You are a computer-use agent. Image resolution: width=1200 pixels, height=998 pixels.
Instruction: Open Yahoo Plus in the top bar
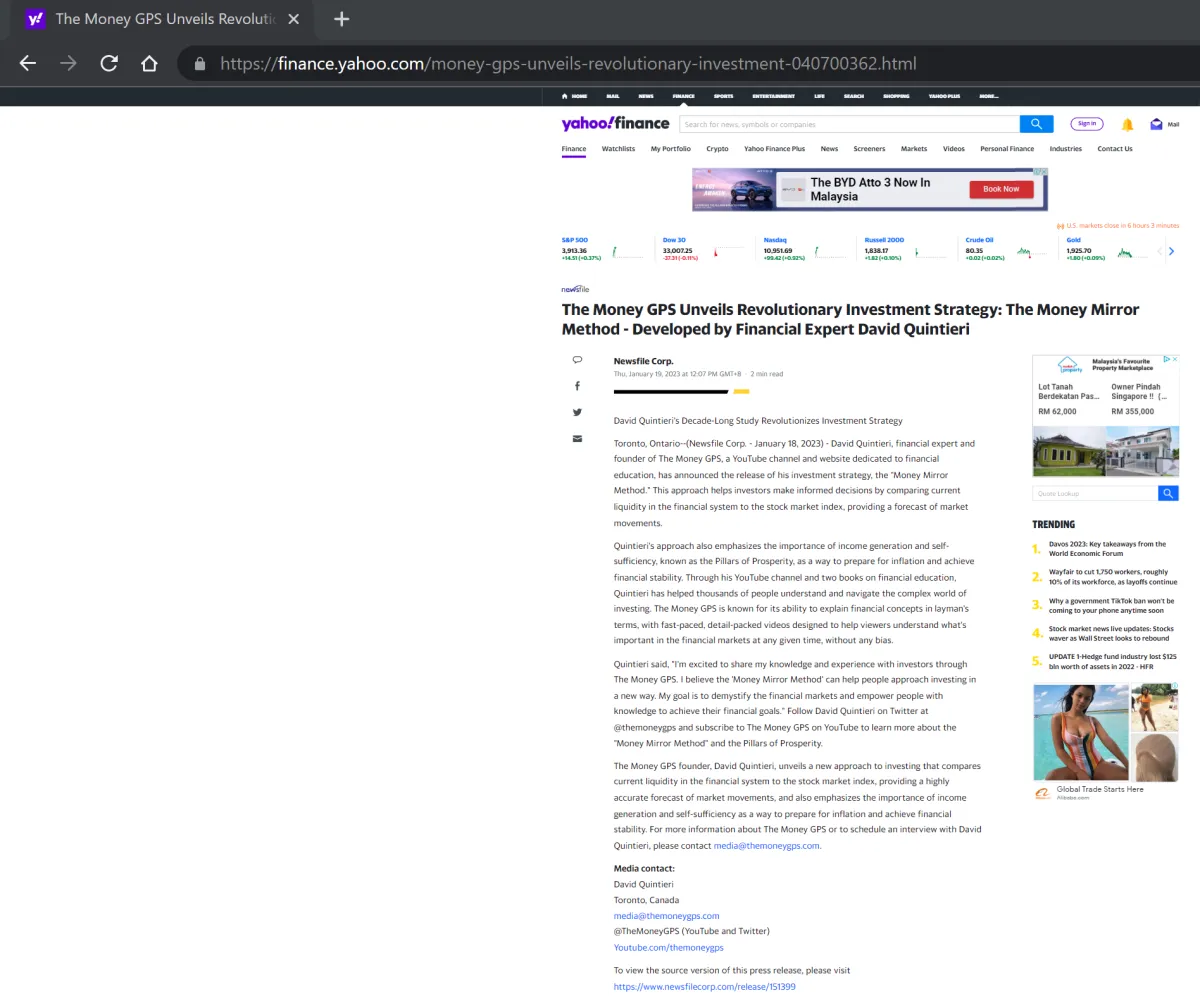pyautogui.click(x=944, y=96)
